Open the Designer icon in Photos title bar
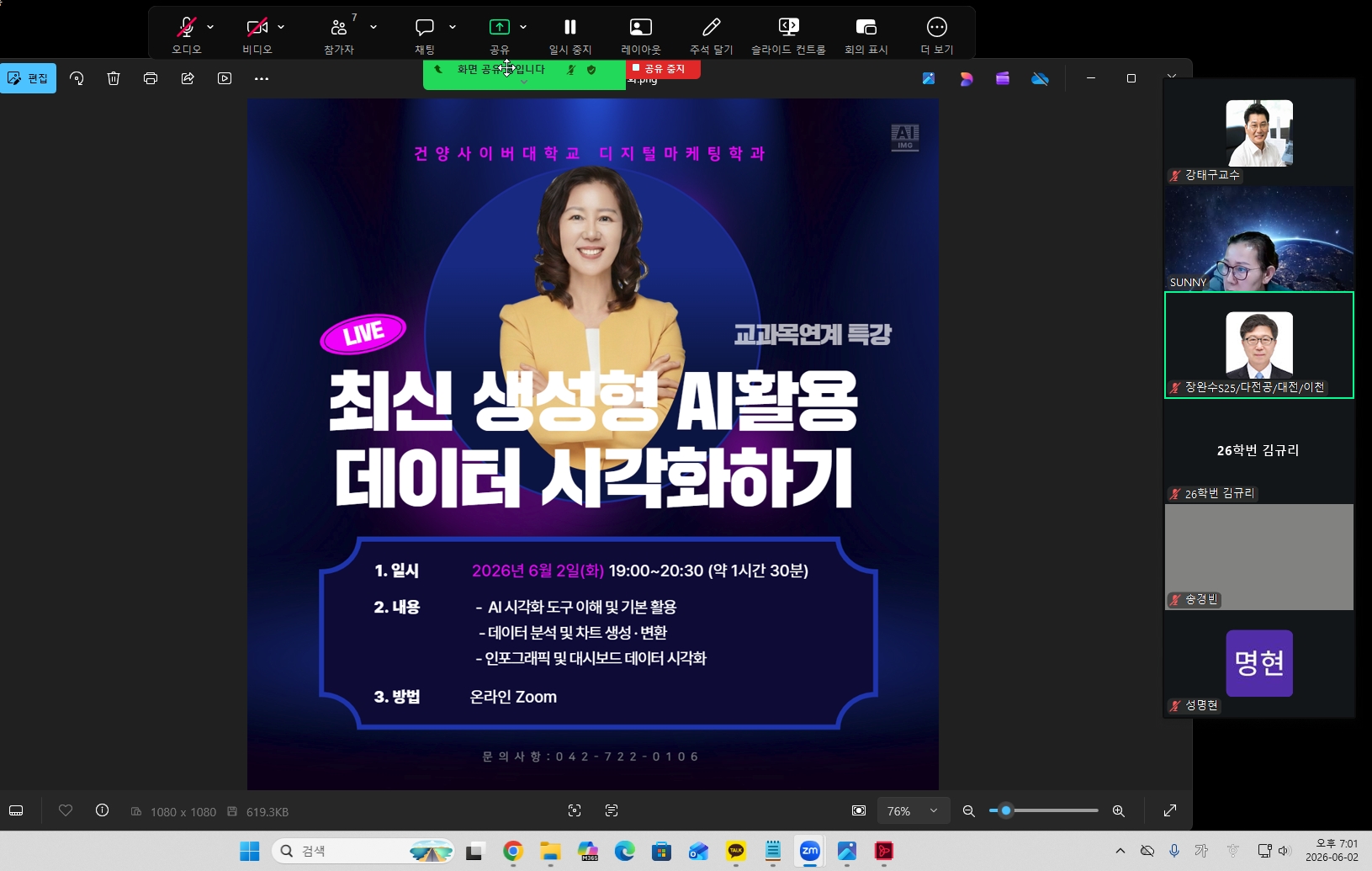This screenshot has height=871, width=1372. tap(966, 78)
